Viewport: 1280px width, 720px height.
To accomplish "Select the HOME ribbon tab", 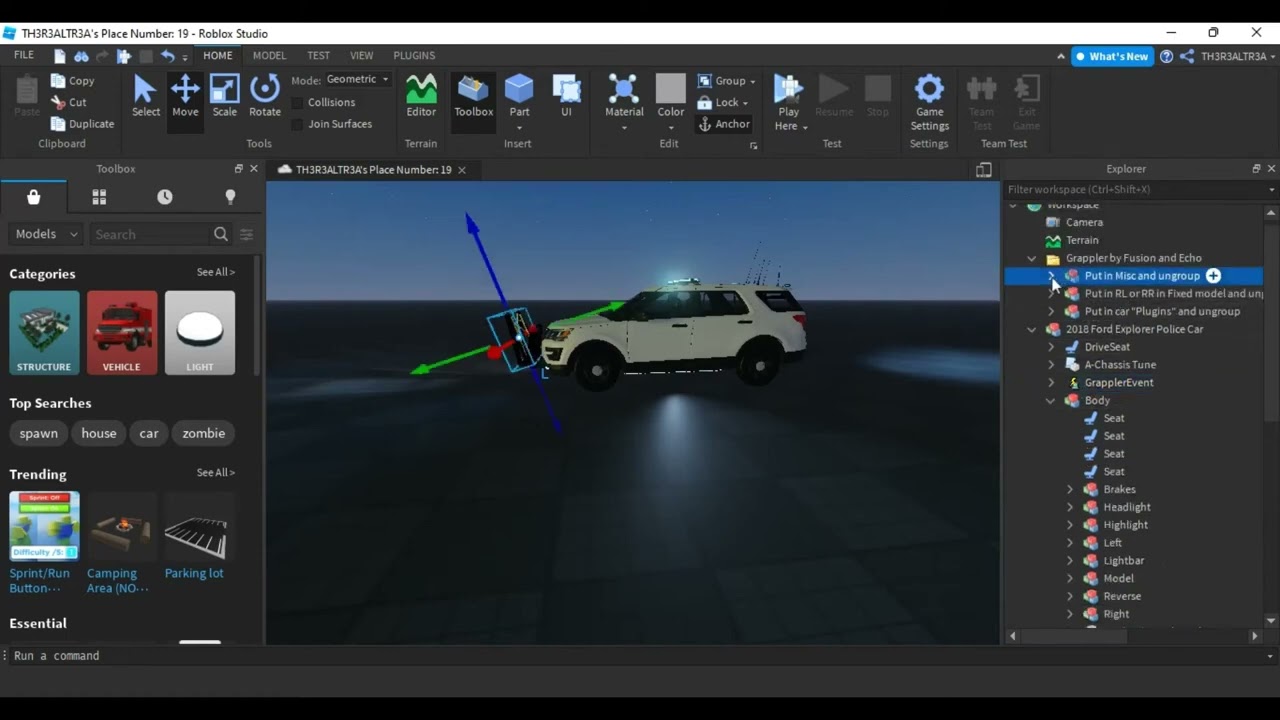I will click(218, 56).
